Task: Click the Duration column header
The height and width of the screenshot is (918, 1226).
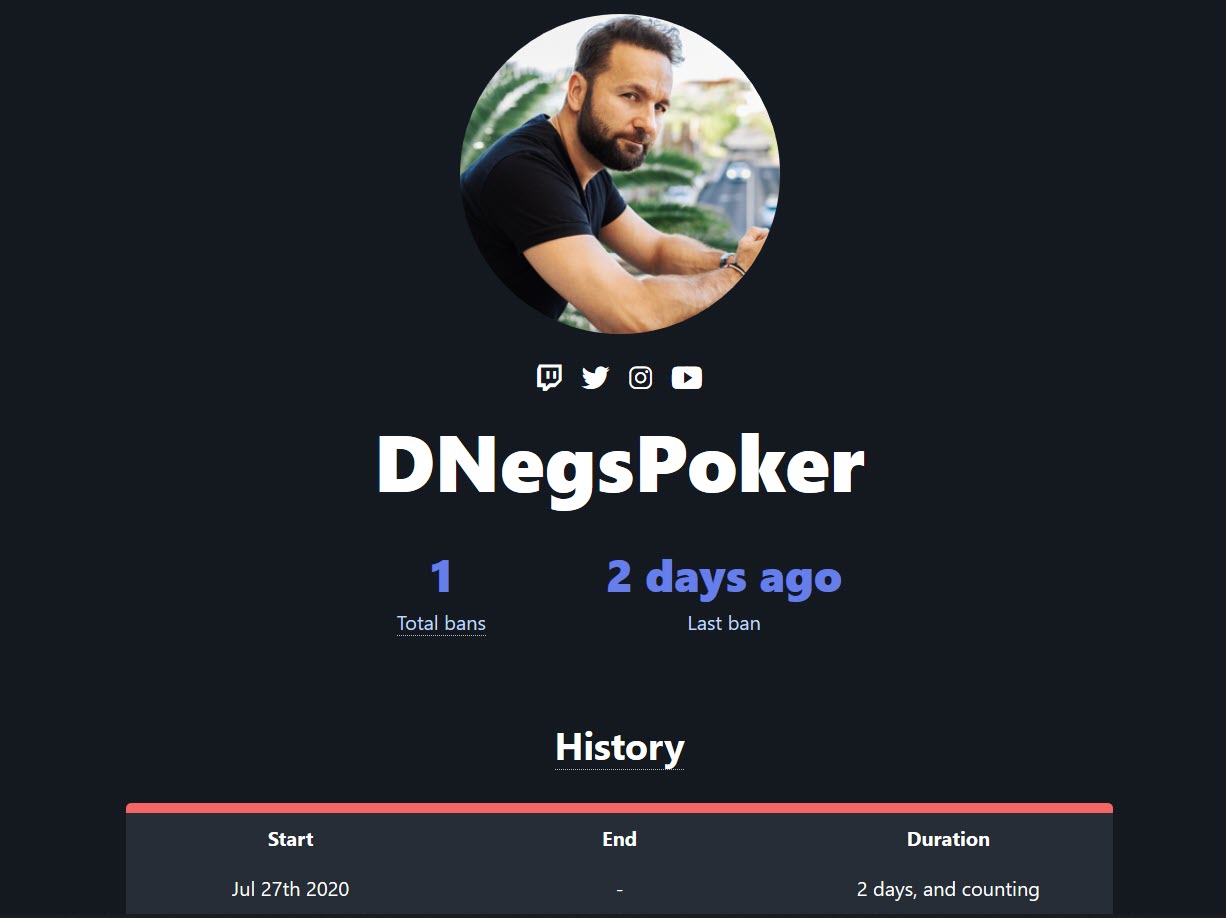Action: [x=948, y=839]
